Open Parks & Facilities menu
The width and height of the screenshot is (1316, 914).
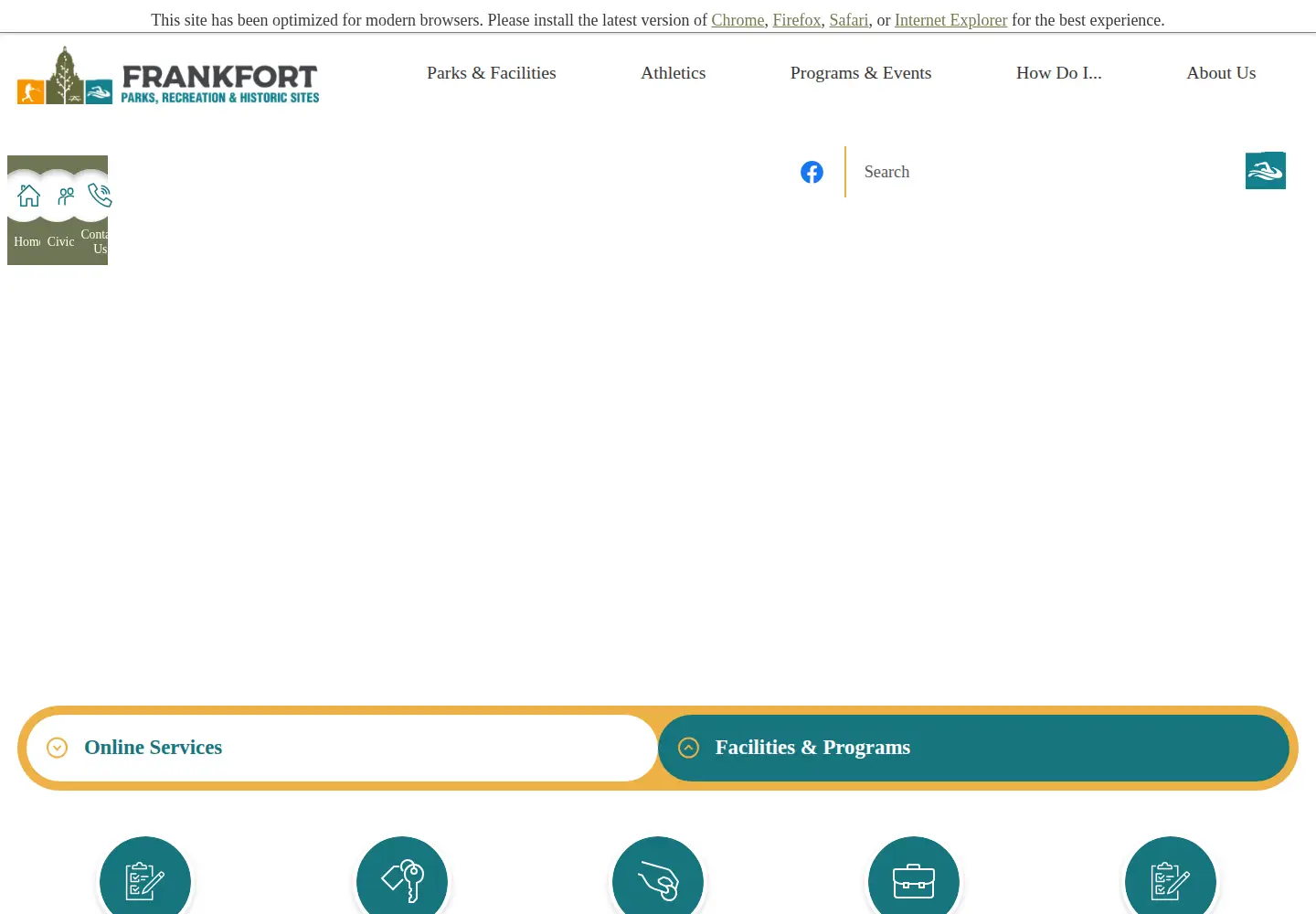[492, 73]
